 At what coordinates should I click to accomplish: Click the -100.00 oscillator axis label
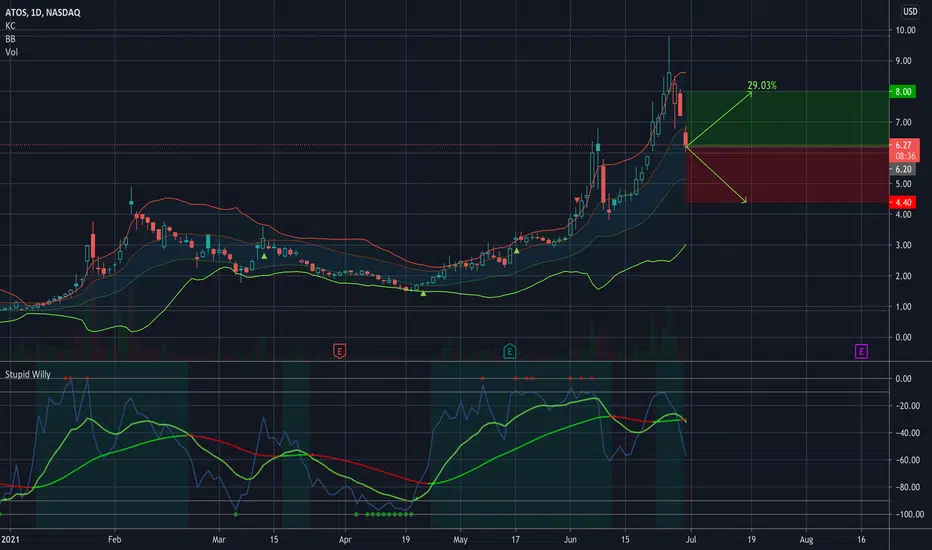click(x=909, y=514)
